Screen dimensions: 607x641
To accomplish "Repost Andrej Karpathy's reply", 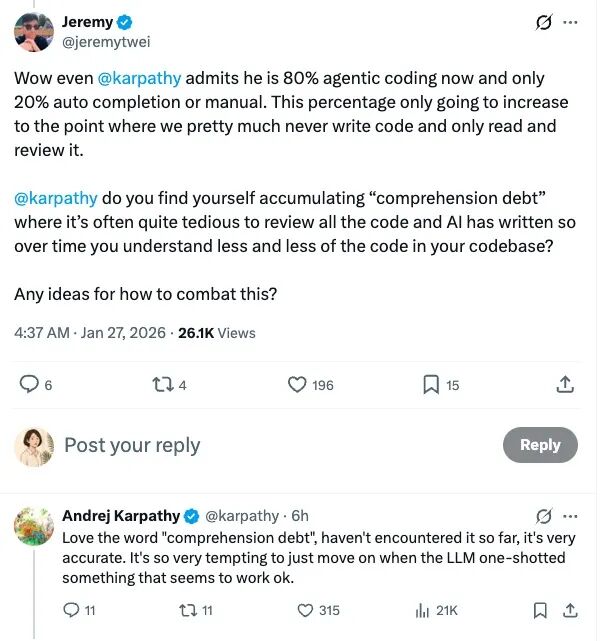I will [x=184, y=610].
